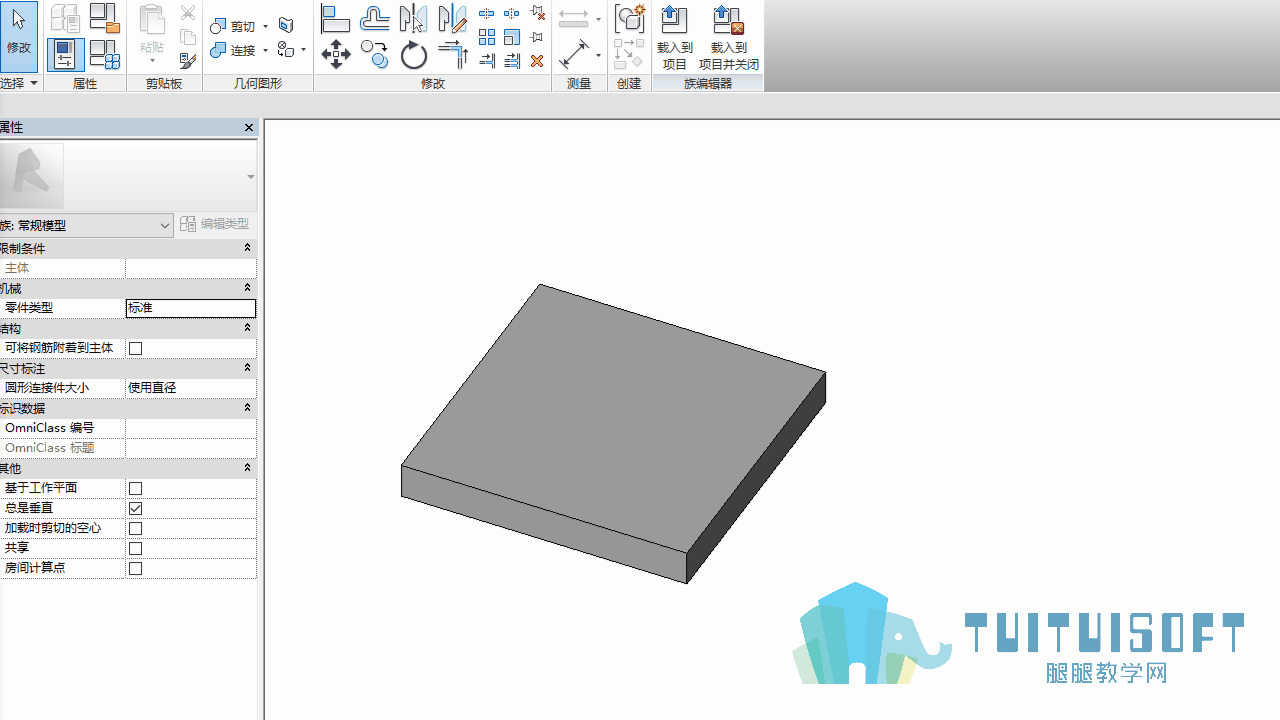The image size is (1280, 720).
Task: Toggle 可将钢筋附着到主体 checkbox
Action: pos(136,348)
